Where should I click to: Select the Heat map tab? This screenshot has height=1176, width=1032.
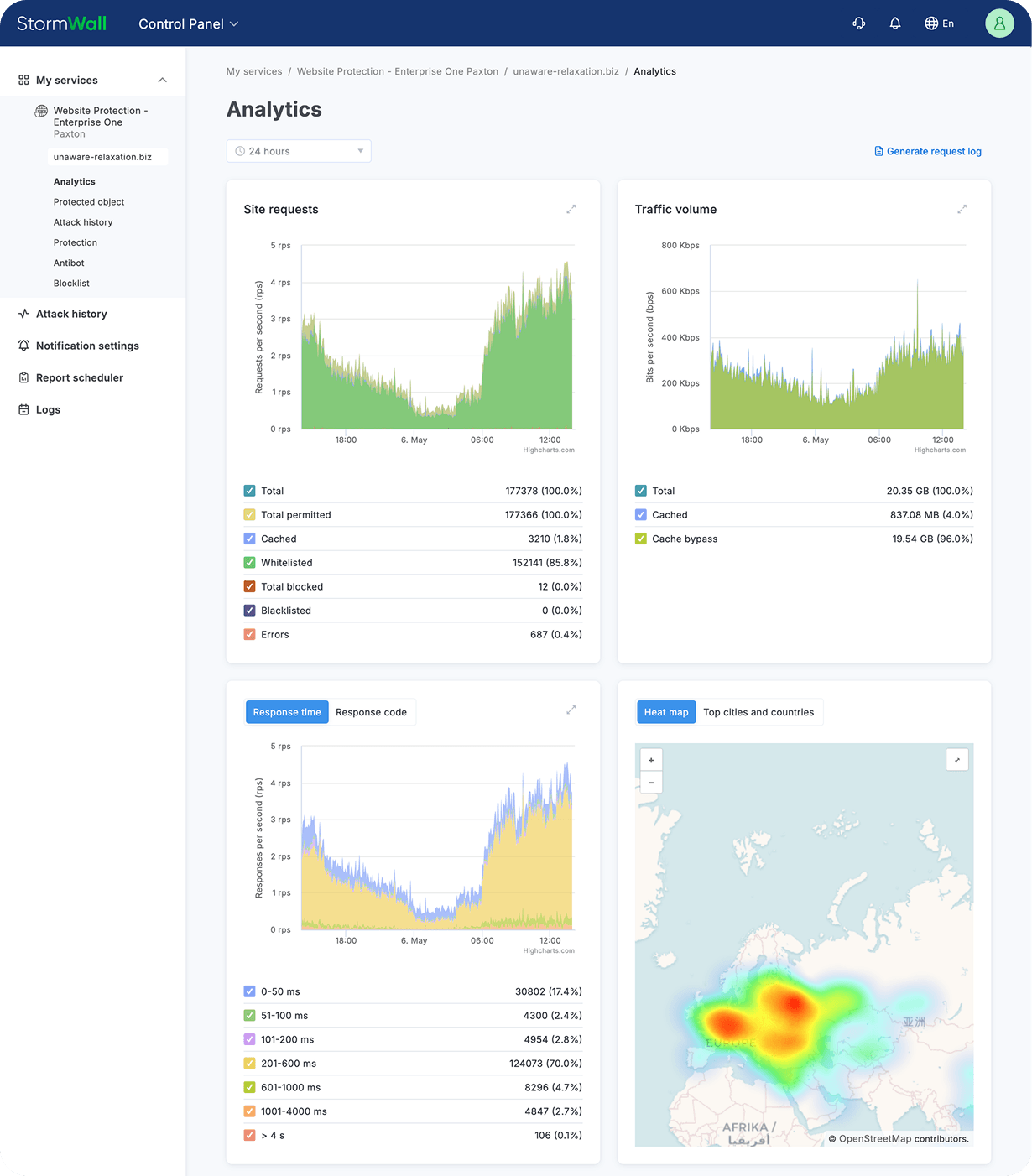[666, 712]
